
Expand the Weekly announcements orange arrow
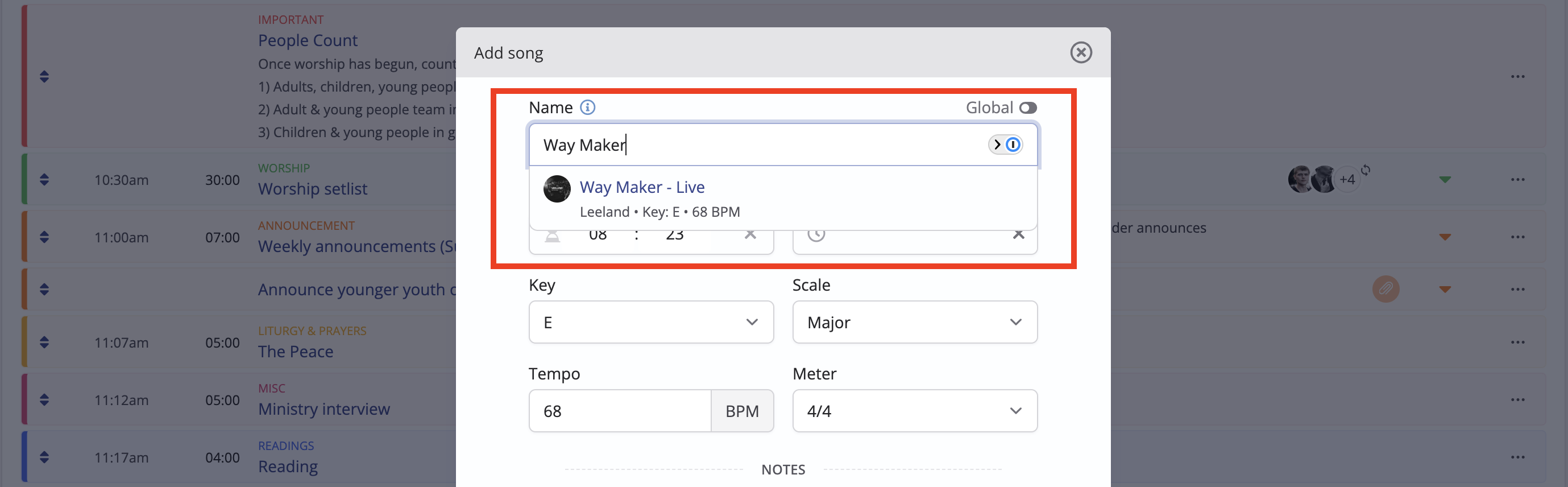[x=1445, y=237]
